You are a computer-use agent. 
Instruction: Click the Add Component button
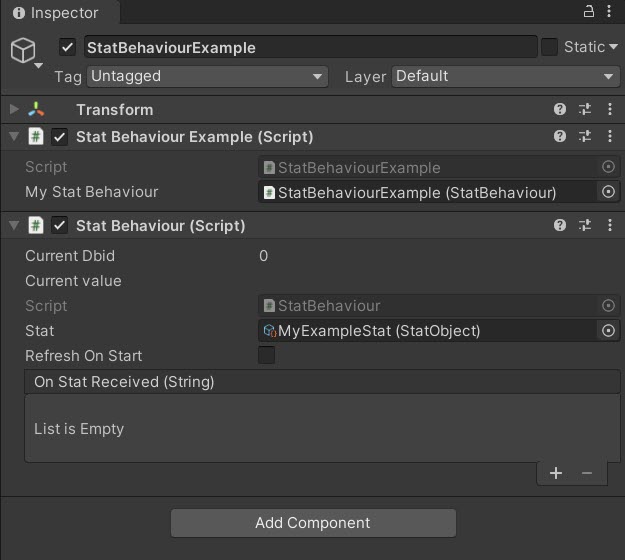pyautogui.click(x=313, y=523)
